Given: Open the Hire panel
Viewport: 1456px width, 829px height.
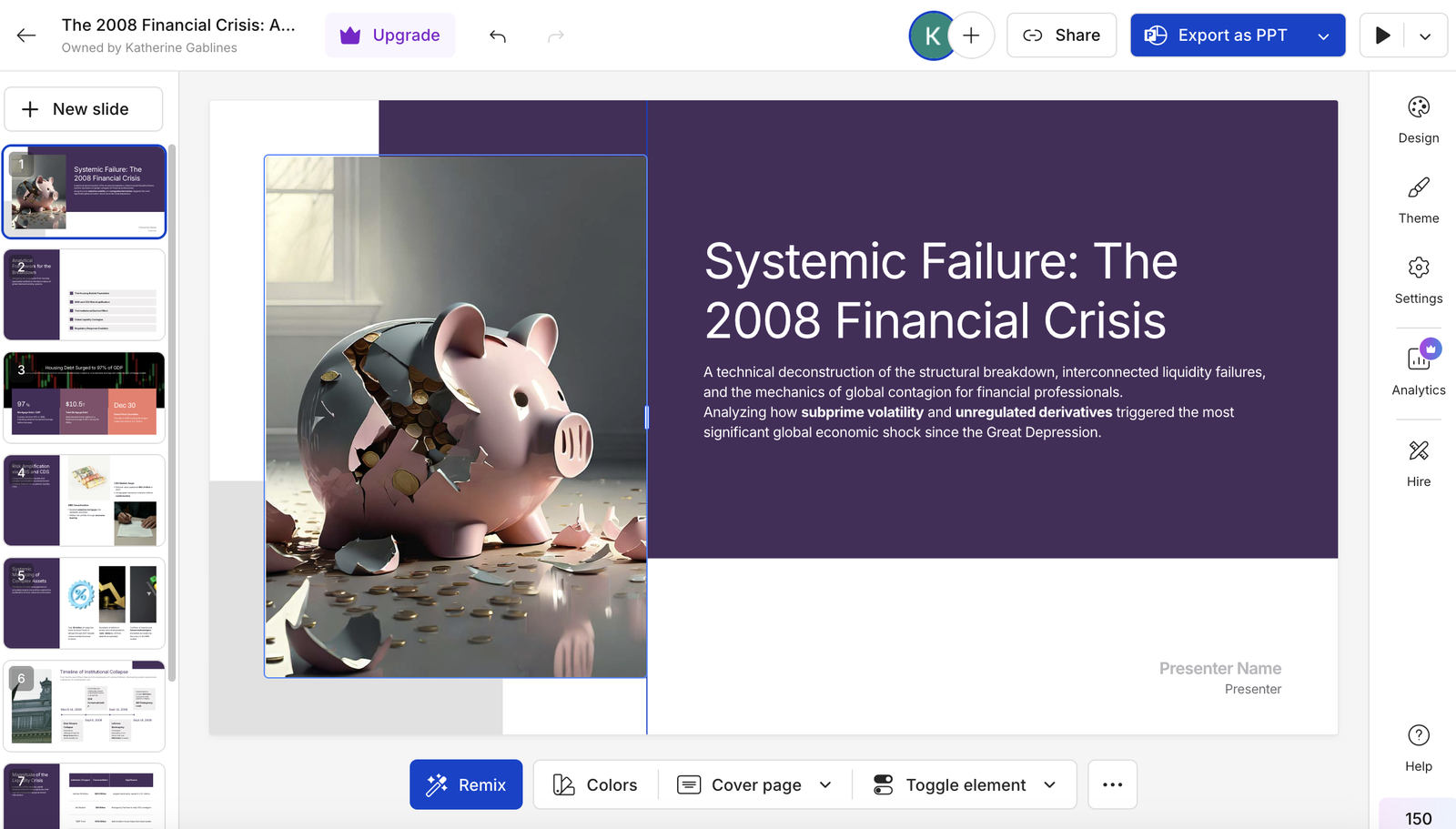Looking at the screenshot, I should click(1418, 462).
